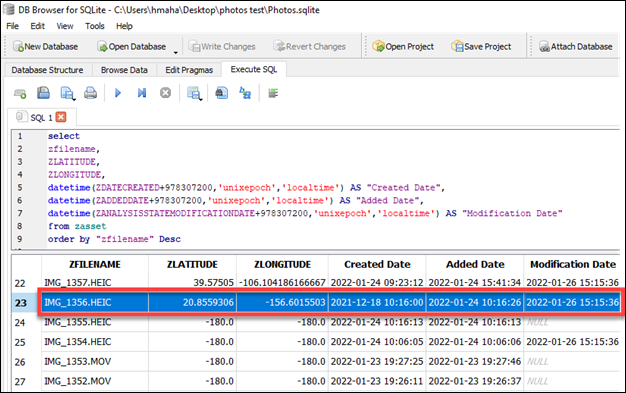
Task: Execute current line with step icon
Action: coord(142,93)
